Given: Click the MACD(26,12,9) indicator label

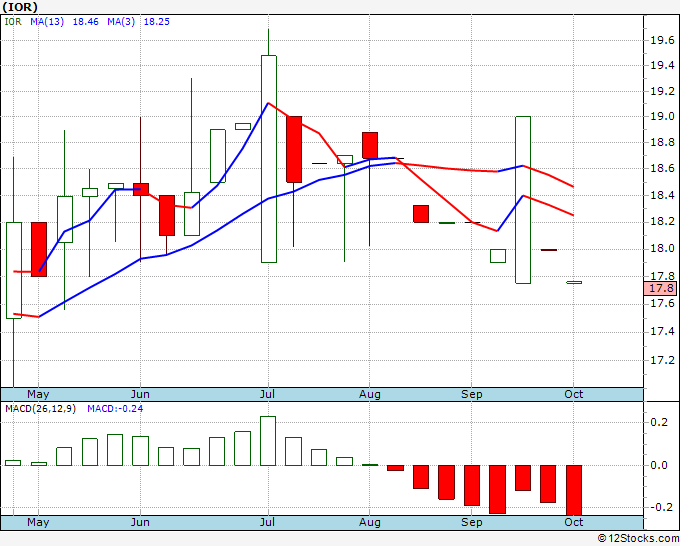Looking at the screenshot, I should [x=40, y=409].
